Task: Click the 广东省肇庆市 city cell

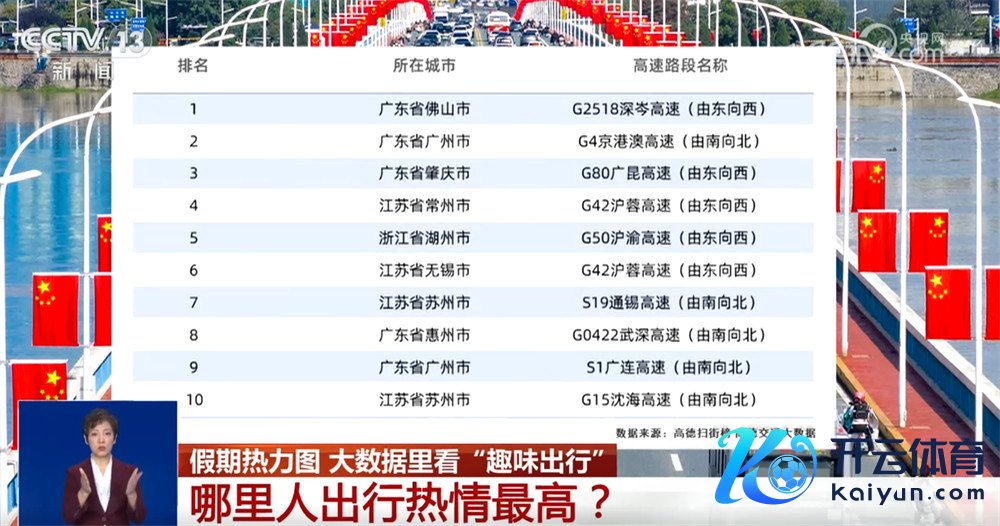Action: click(424, 173)
